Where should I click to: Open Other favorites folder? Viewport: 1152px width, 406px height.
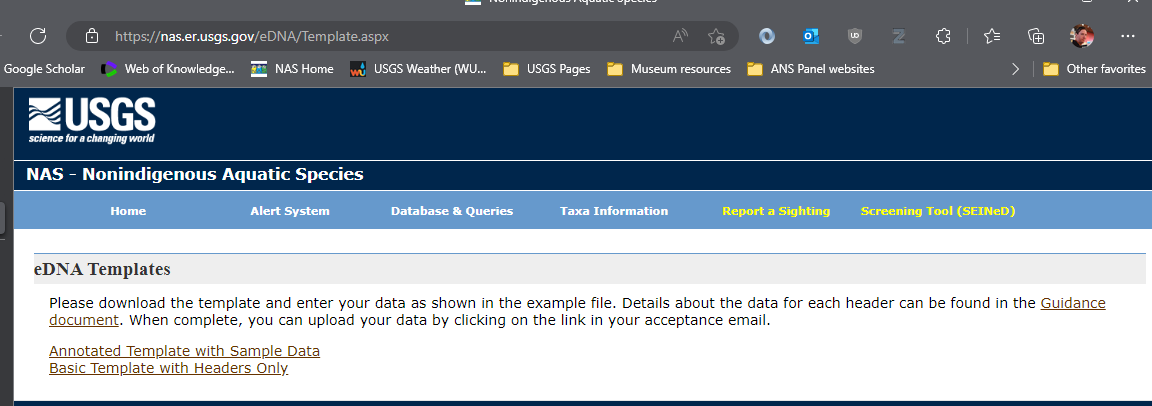(1095, 69)
